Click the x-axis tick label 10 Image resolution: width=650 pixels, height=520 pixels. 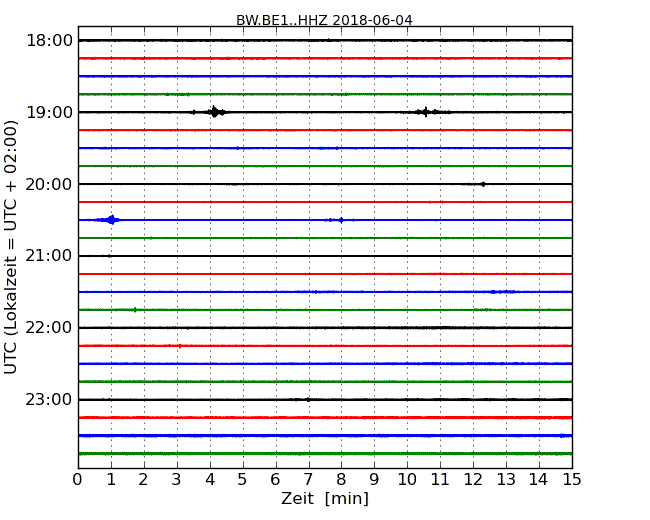[407, 480]
